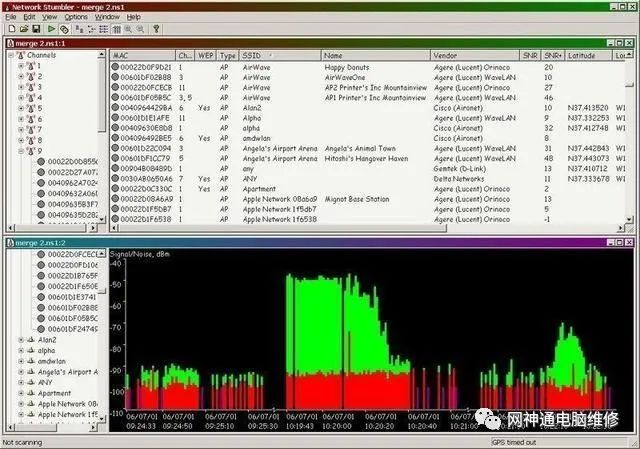
Task: Switch to large icons view button
Action: pos(79,29)
